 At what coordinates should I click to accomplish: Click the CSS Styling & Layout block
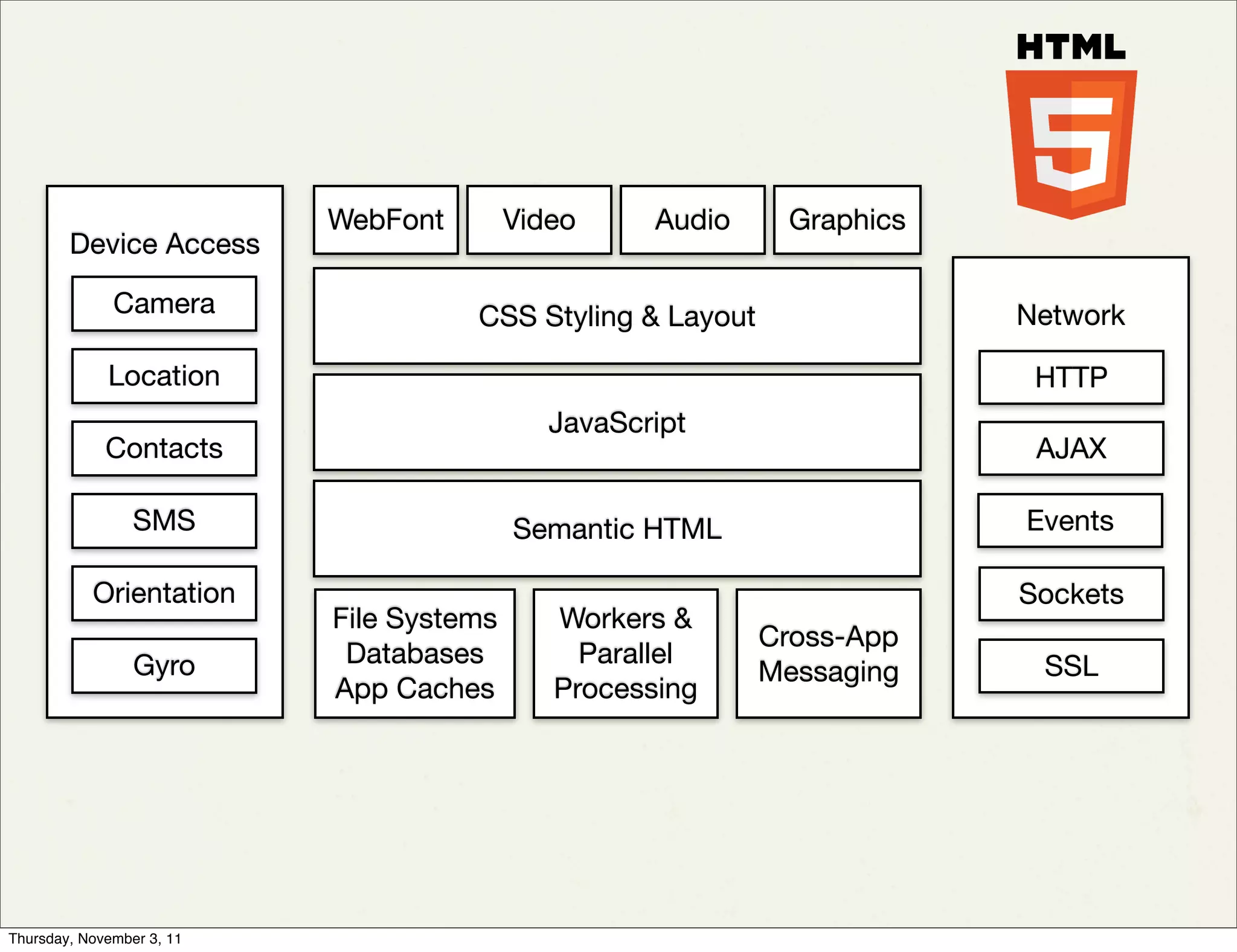[617, 317]
